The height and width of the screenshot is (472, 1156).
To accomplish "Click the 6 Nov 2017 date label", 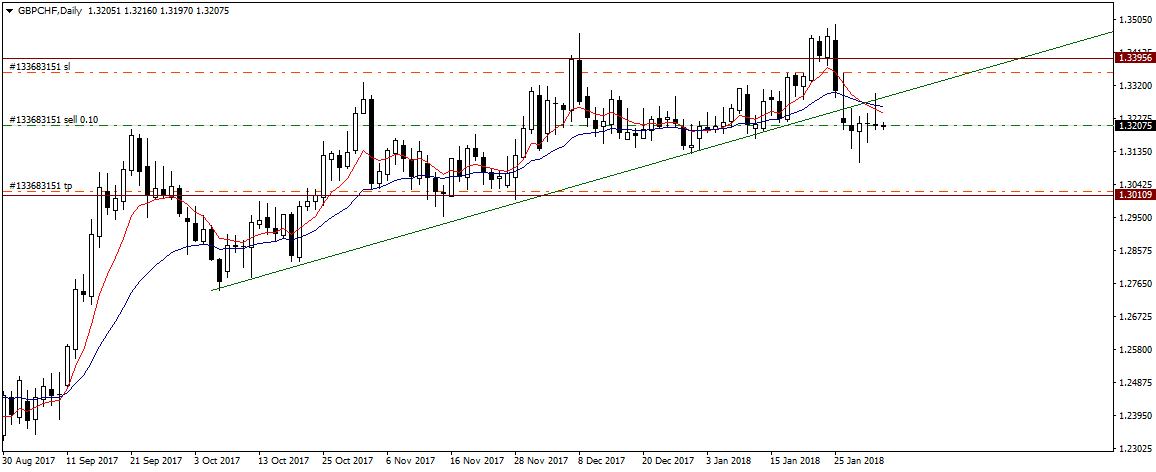I will point(412,460).
